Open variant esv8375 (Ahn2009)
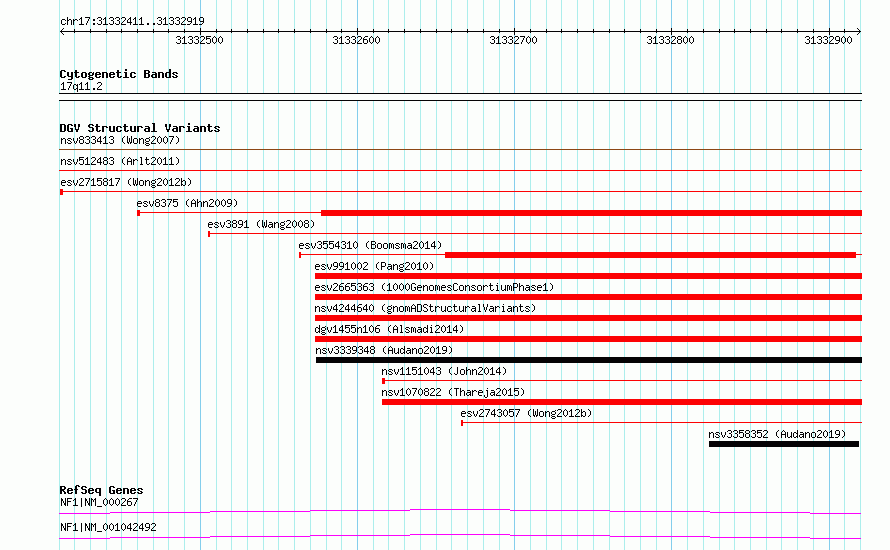This screenshot has height=550, width=890. point(187,203)
